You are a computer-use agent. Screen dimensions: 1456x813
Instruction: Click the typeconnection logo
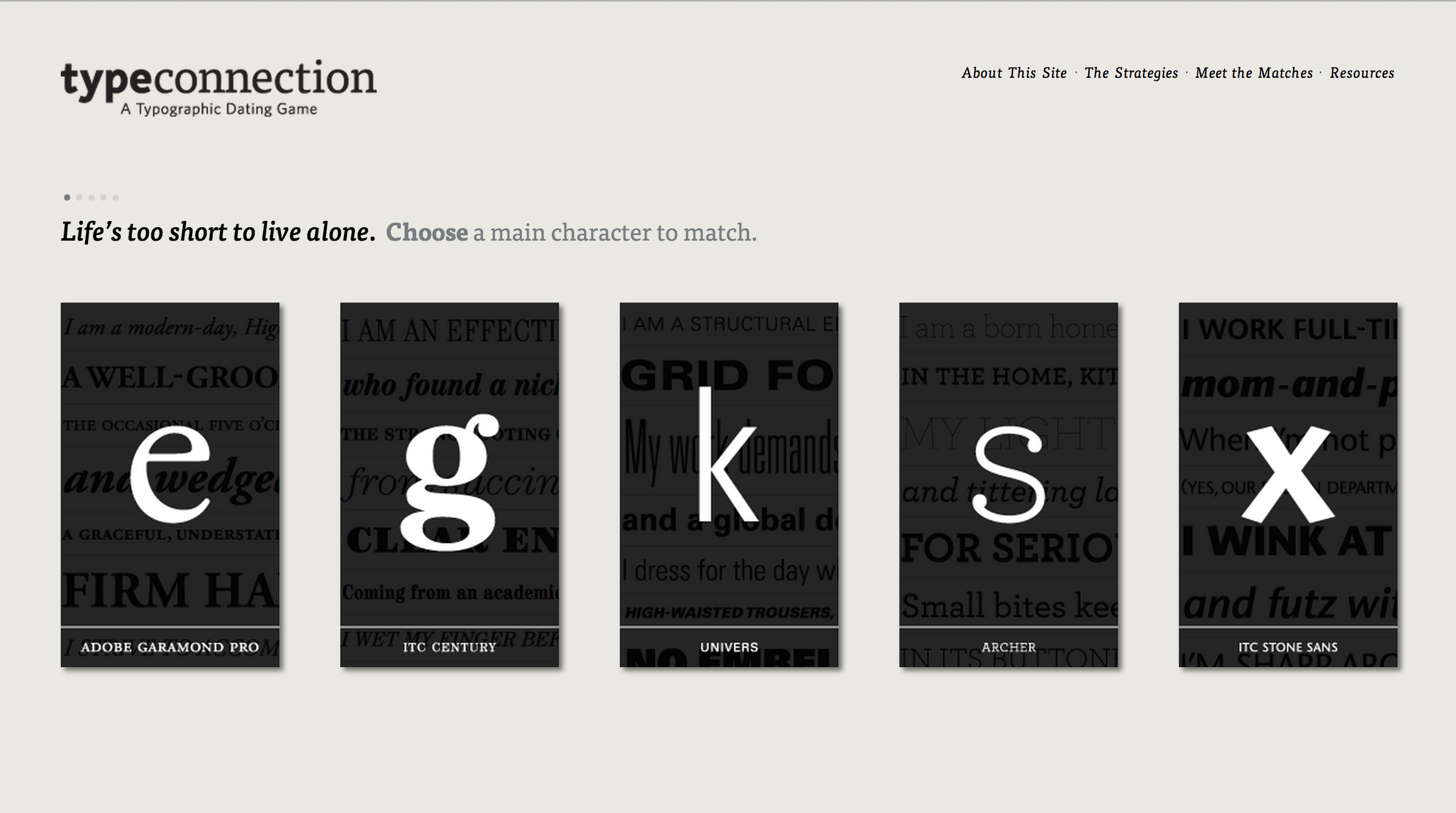pos(219,87)
